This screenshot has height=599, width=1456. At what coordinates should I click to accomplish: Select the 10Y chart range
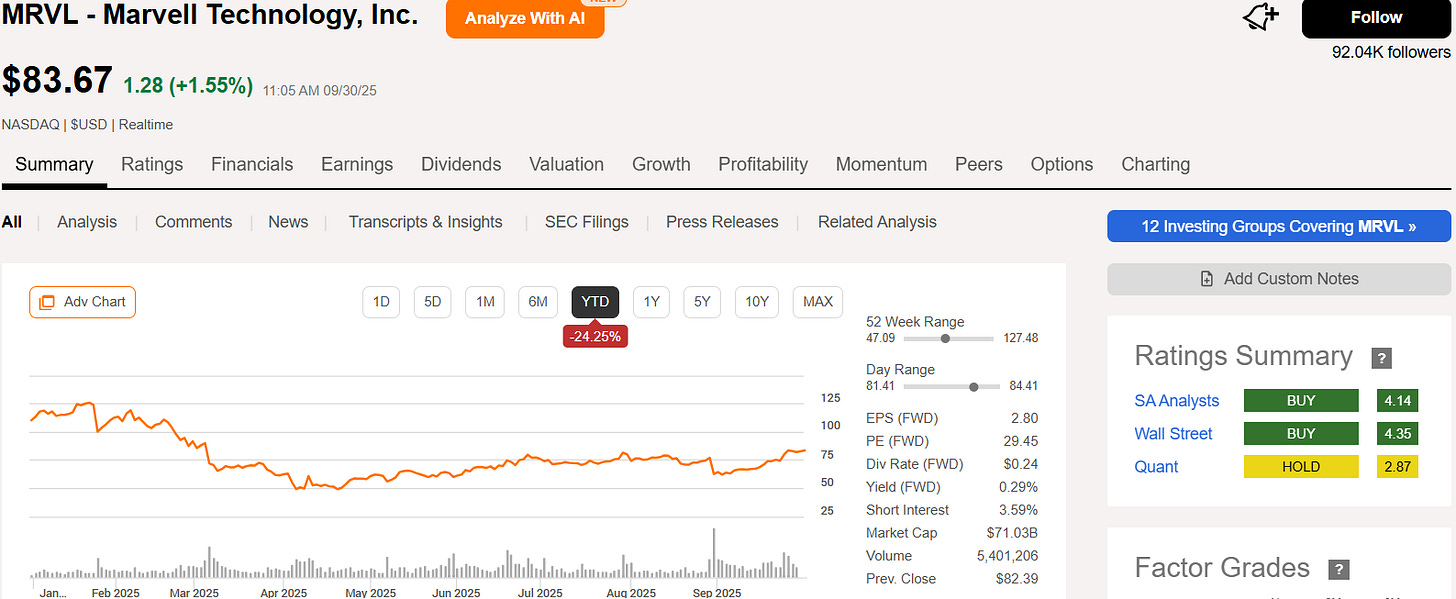click(757, 302)
